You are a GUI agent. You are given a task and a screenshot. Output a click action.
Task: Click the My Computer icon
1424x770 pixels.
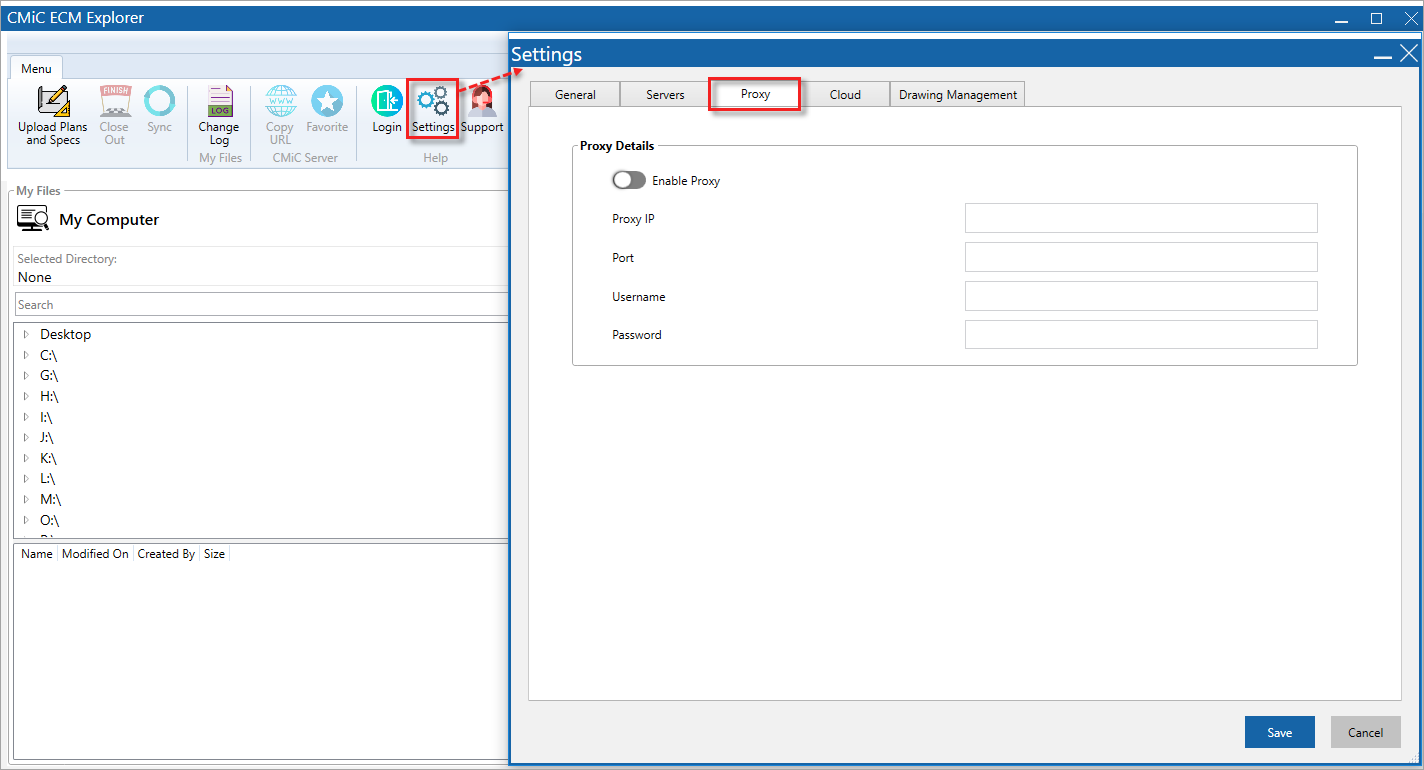coord(33,219)
